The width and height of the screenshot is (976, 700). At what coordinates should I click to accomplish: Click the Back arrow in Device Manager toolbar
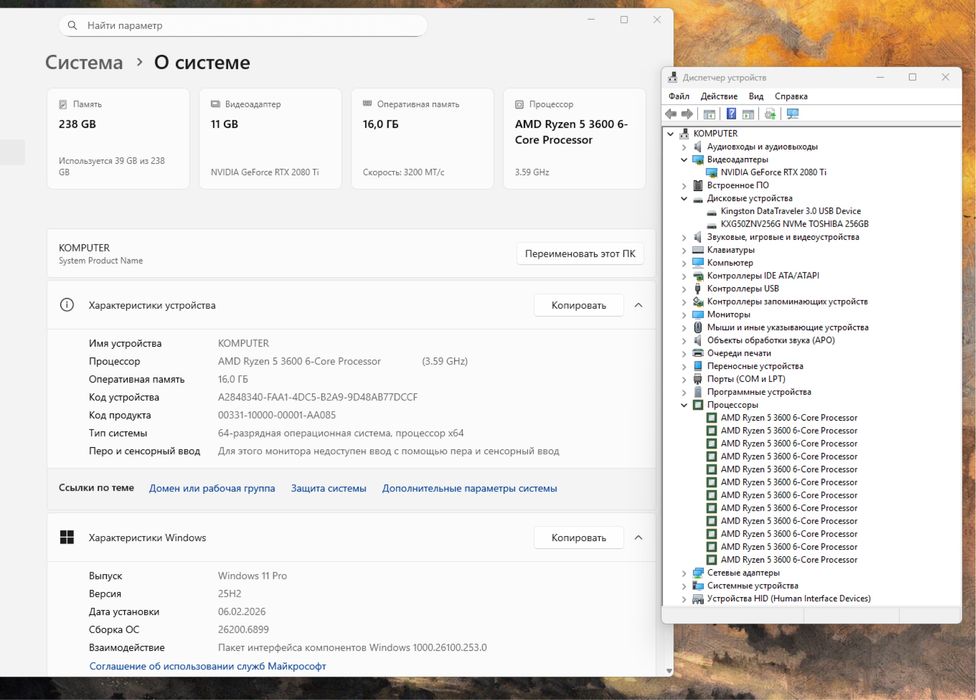pos(671,114)
